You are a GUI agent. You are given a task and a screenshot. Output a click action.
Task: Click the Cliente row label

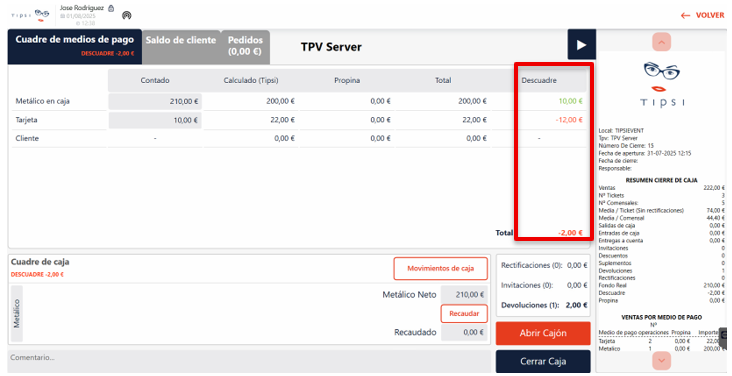pyautogui.click(x=27, y=138)
